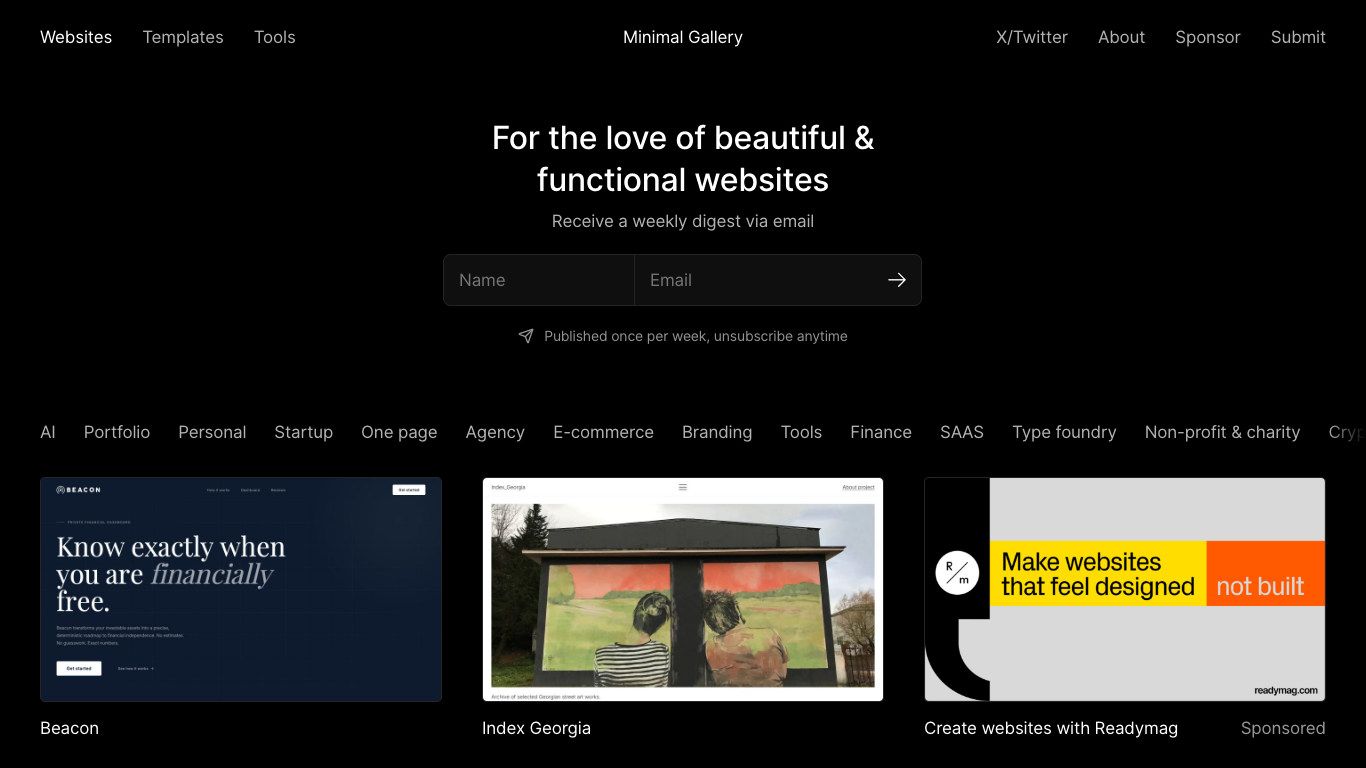This screenshot has width=1366, height=768.
Task: Choose Non-profit & charity category
Action: [1222, 432]
